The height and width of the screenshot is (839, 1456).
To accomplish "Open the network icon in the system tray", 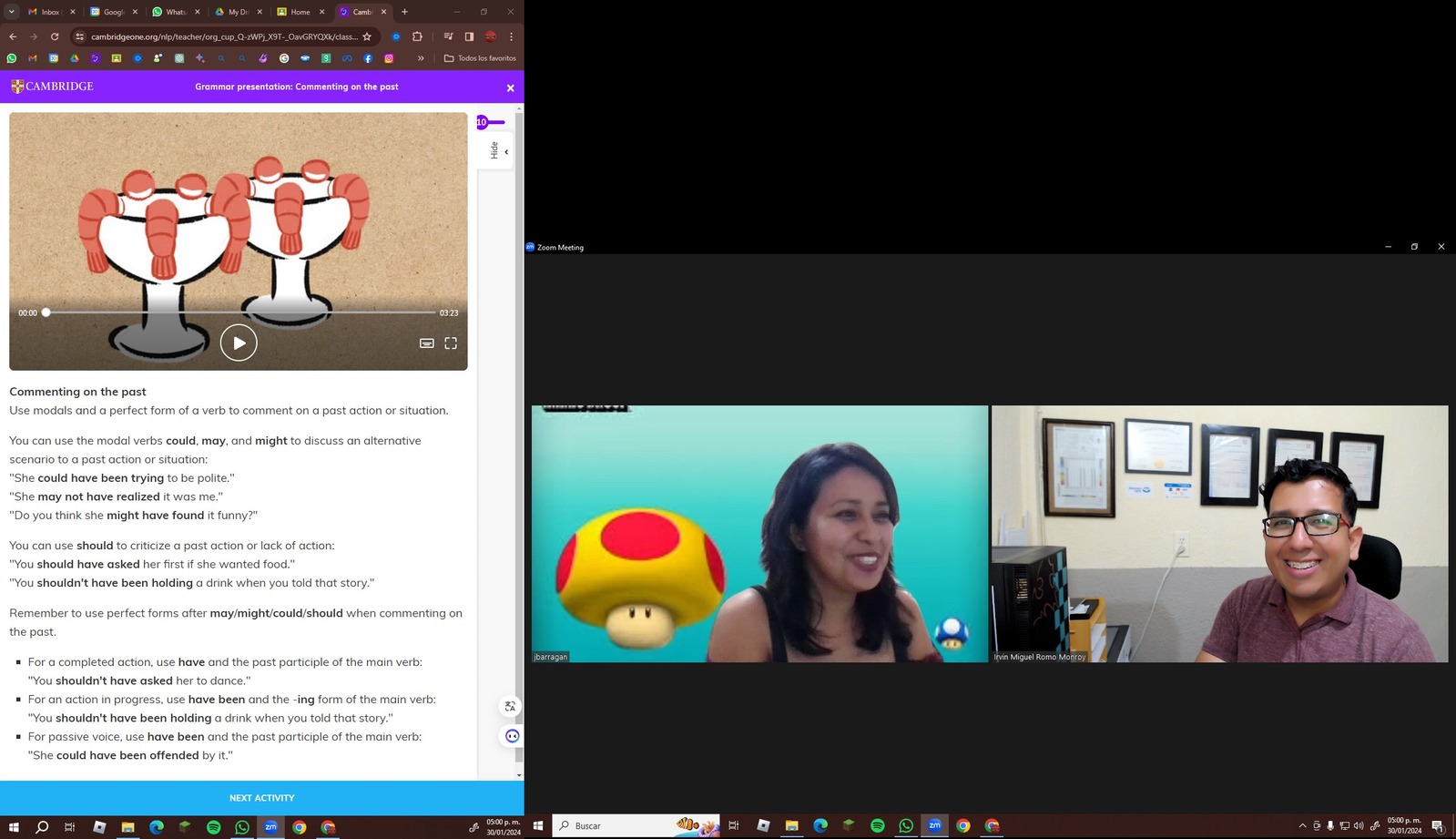I will [1344, 826].
